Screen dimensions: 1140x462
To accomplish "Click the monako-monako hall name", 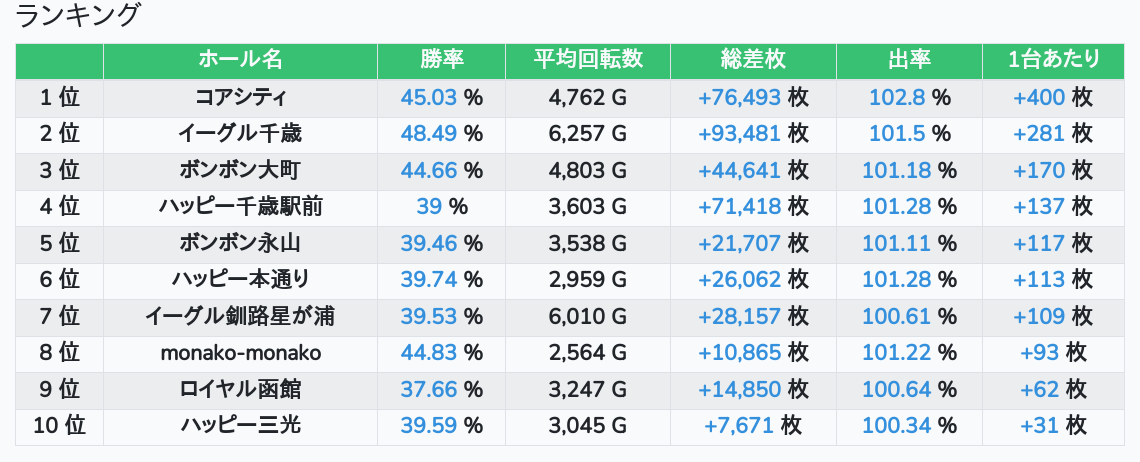I will coord(240,353).
